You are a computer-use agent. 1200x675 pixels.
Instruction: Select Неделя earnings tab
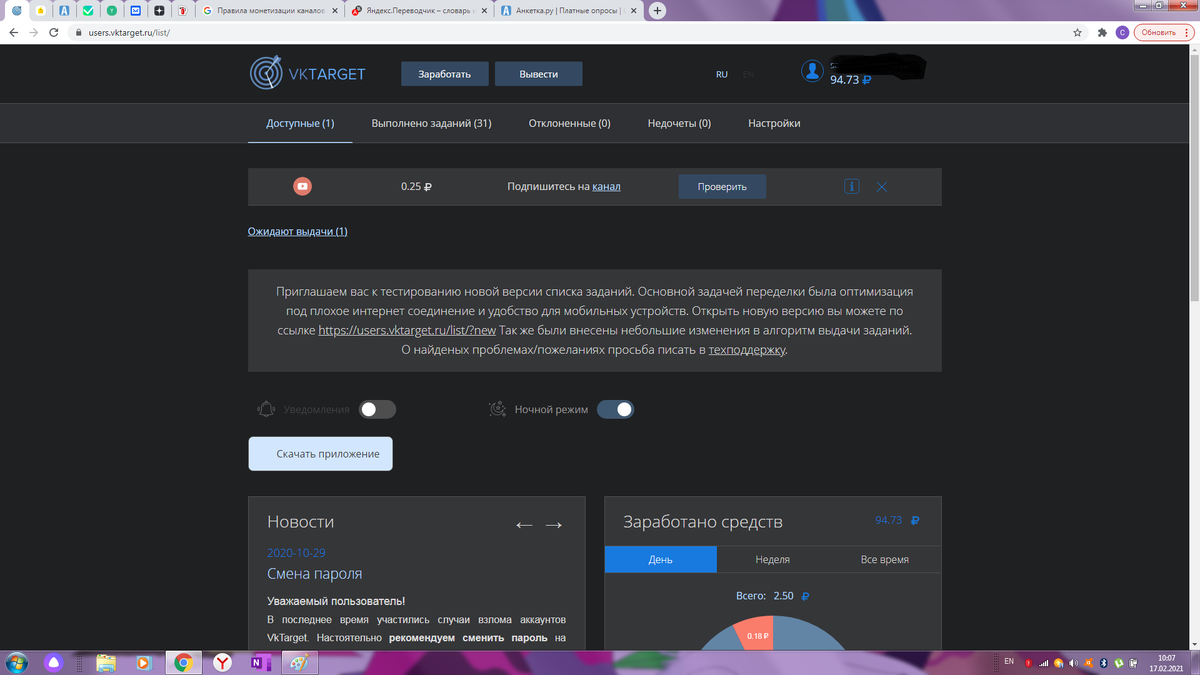773,559
